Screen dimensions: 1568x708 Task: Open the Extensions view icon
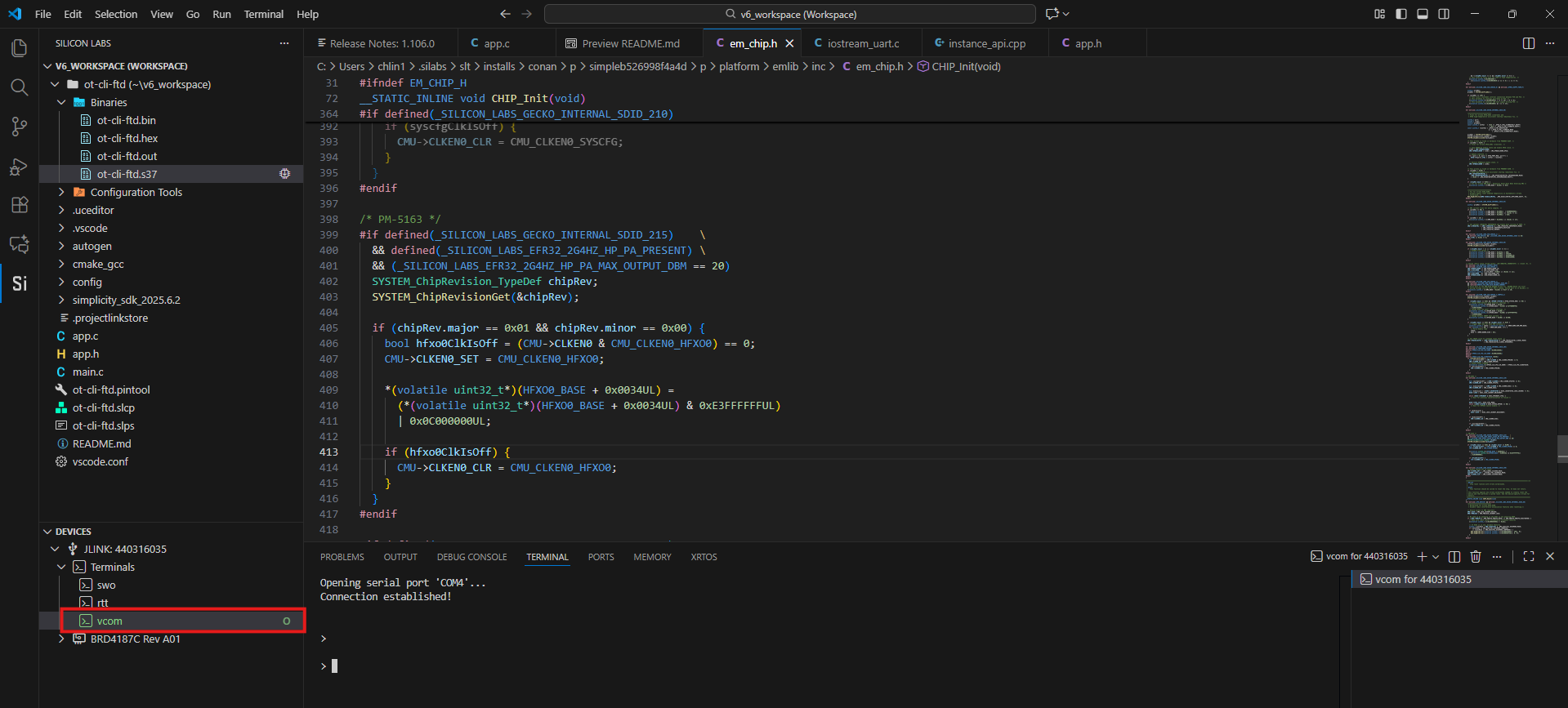coord(19,205)
